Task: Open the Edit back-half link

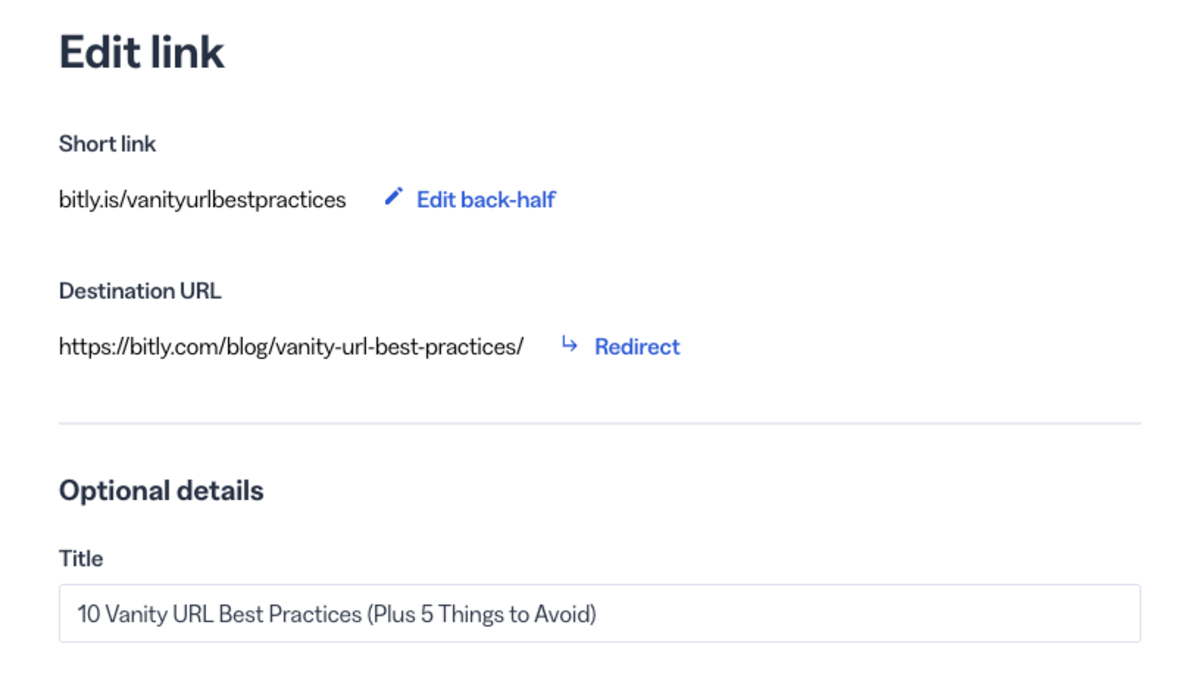Action: point(486,200)
